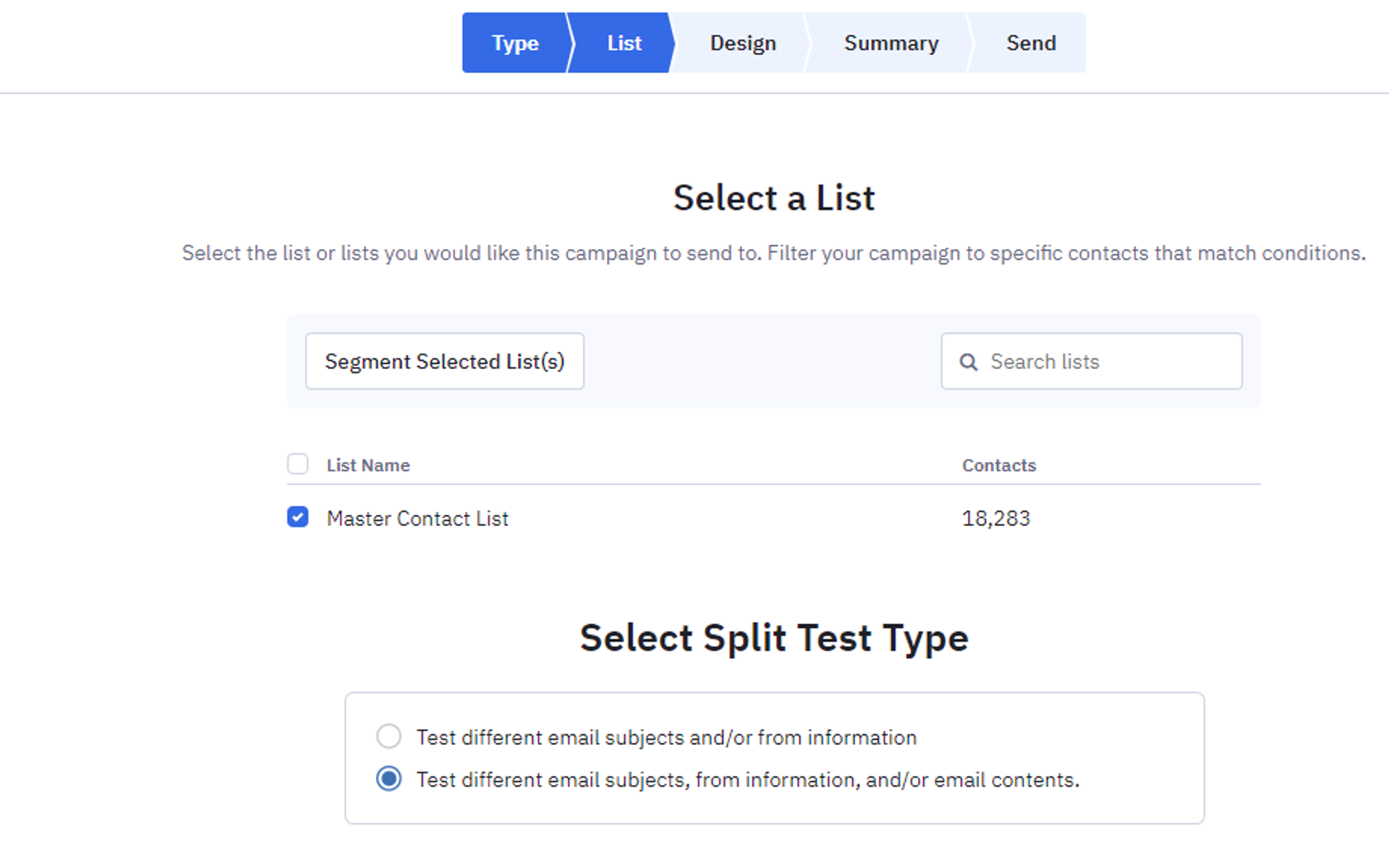This screenshot has height=868, width=1389.
Task: Select testing subjects, from information, and email contents
Action: [388, 779]
